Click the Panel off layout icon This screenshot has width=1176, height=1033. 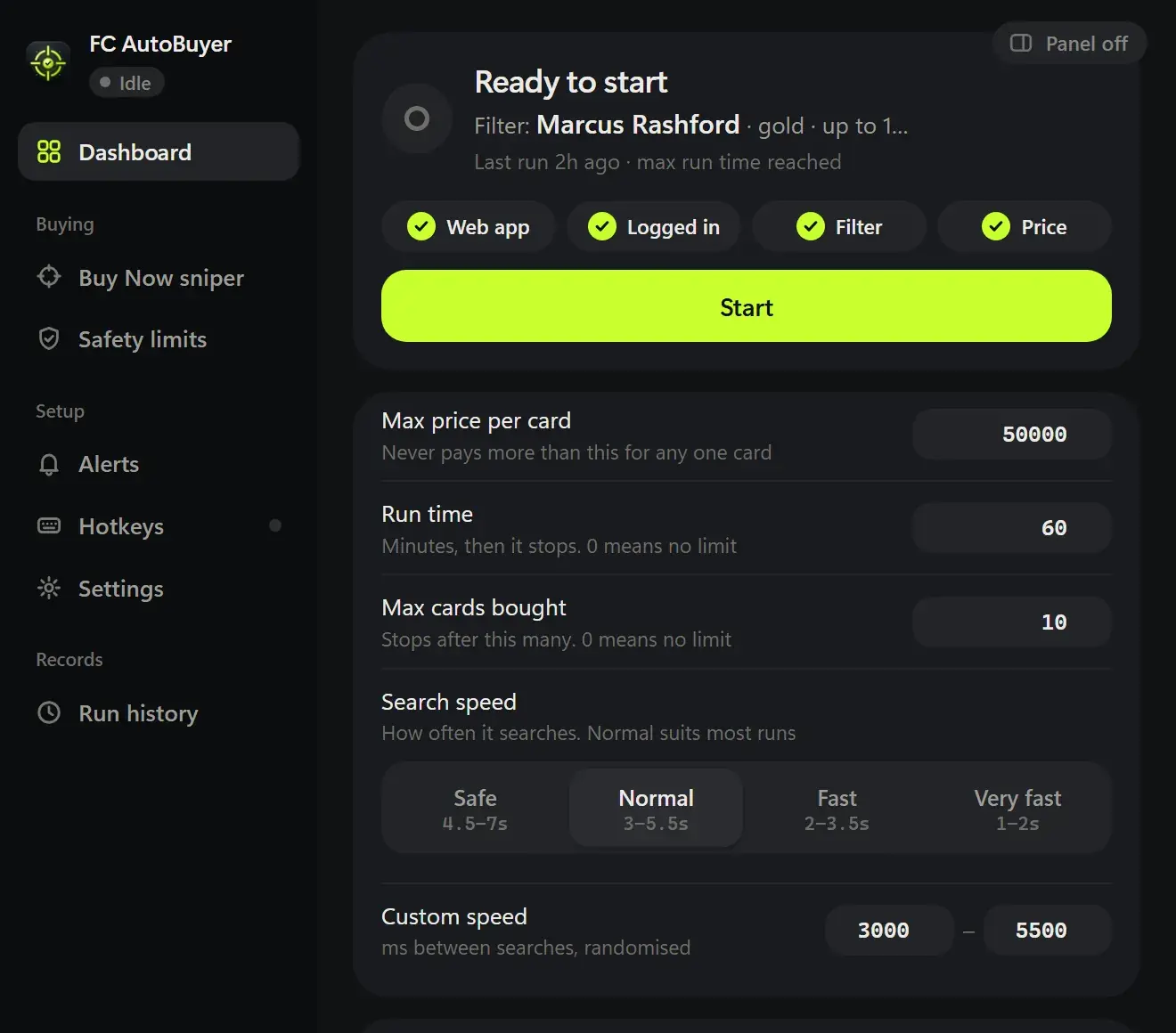[x=1021, y=43]
